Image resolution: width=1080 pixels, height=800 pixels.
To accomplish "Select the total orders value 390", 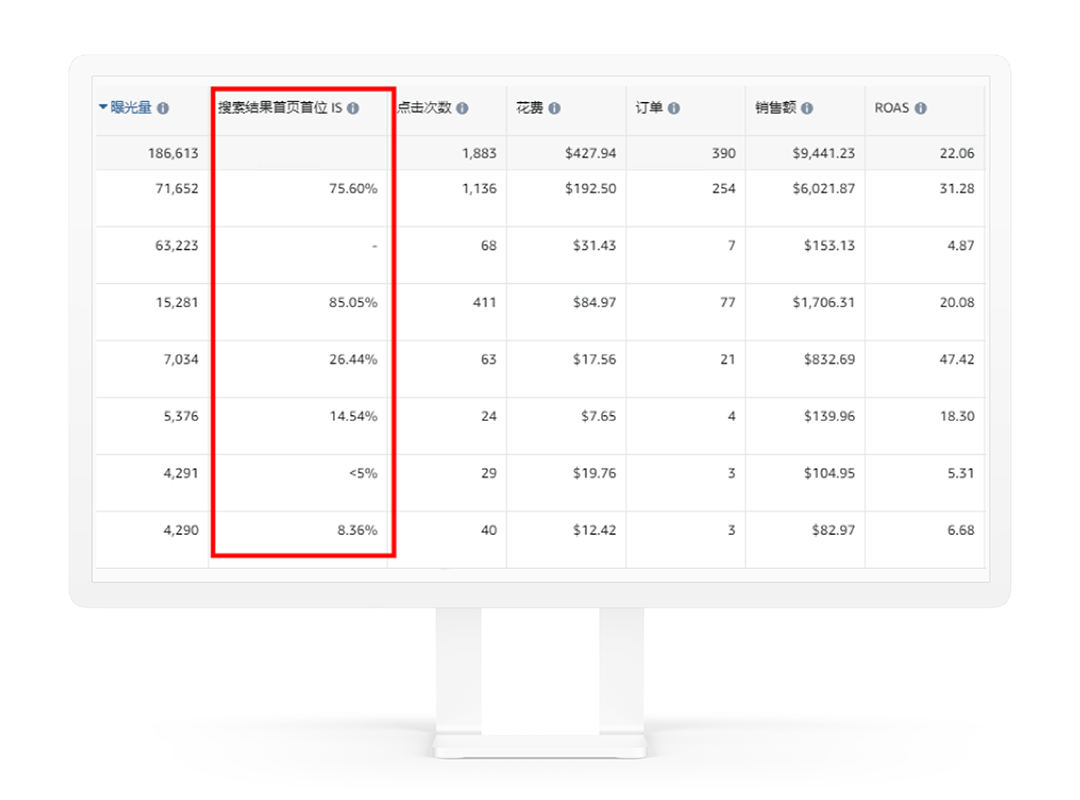I will [724, 153].
